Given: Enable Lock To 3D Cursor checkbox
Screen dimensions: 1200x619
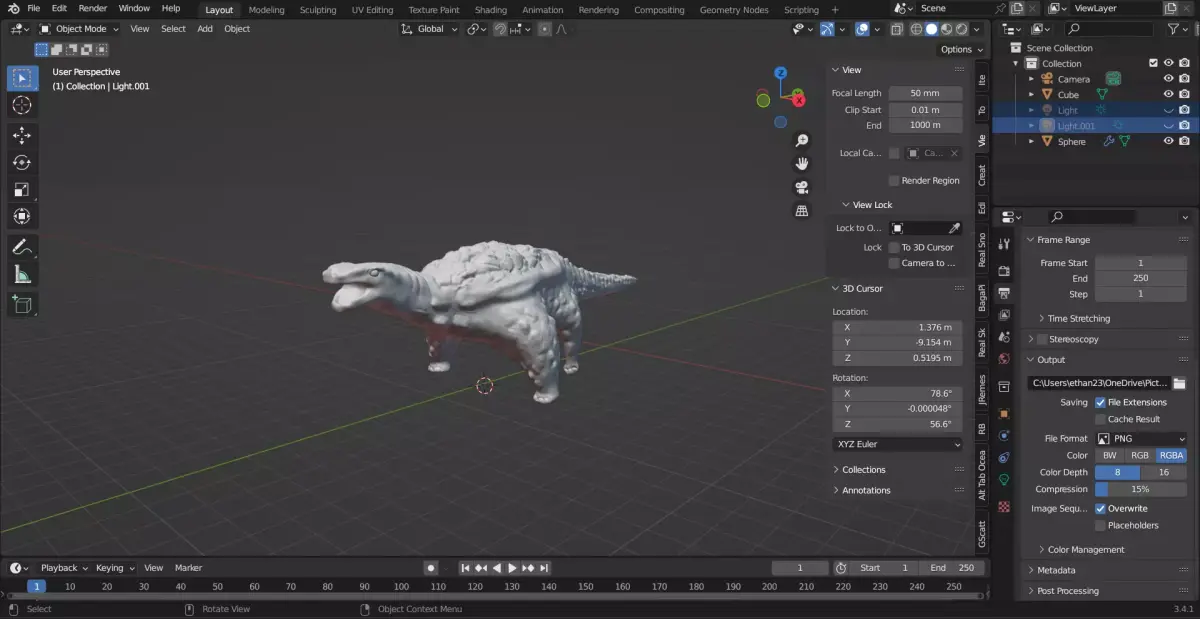Looking at the screenshot, I should pyautogui.click(x=894, y=247).
